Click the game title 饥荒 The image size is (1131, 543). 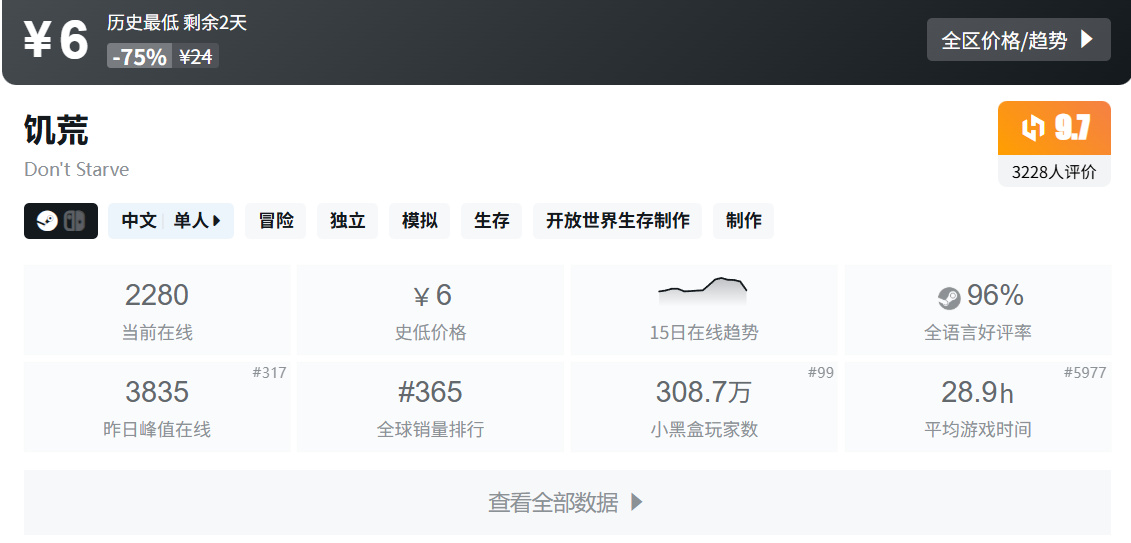coord(56,131)
